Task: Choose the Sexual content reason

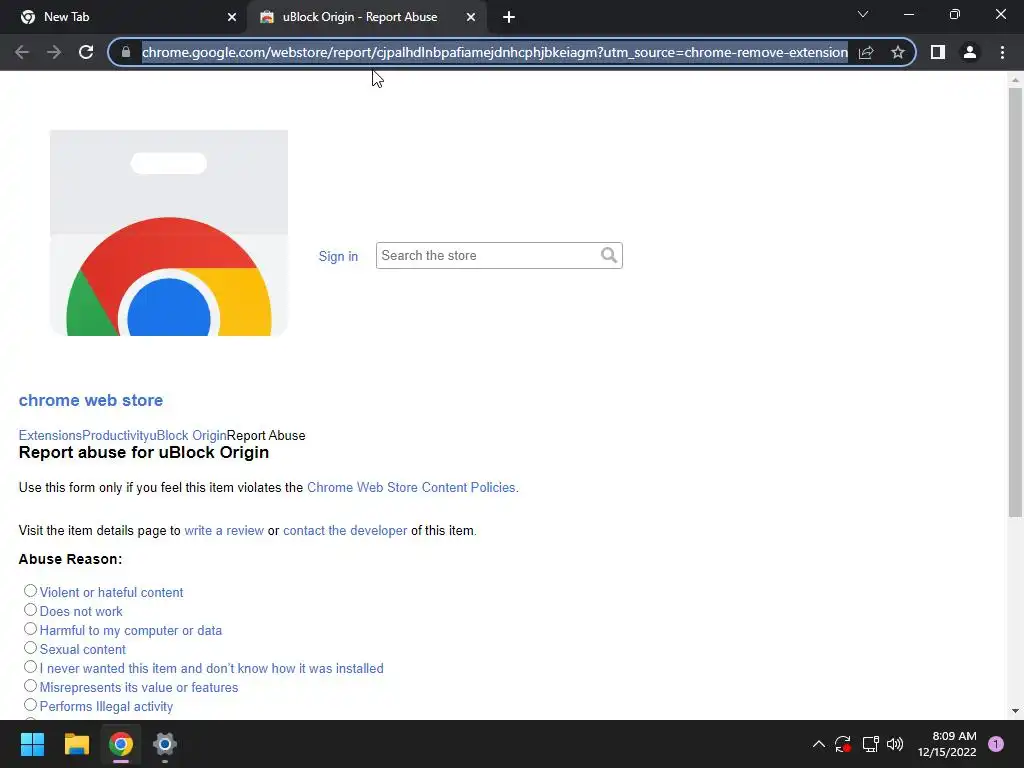Action: pos(30,647)
